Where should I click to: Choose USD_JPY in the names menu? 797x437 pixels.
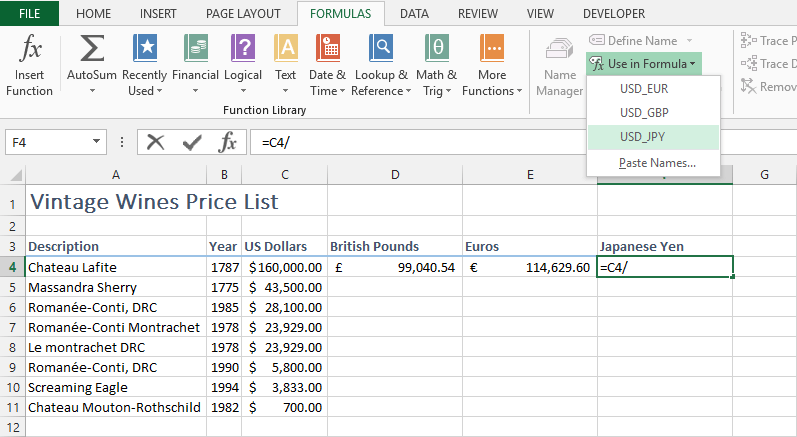point(654,137)
